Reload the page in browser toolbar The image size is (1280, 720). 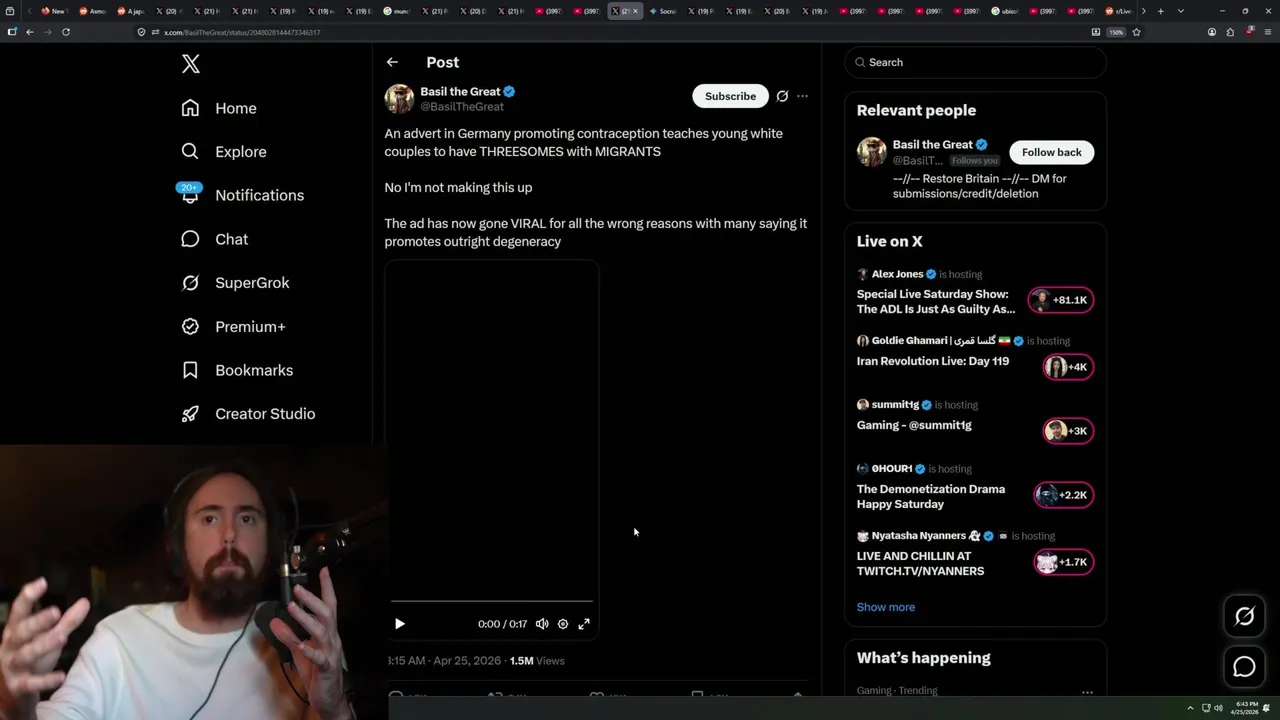pos(66,32)
